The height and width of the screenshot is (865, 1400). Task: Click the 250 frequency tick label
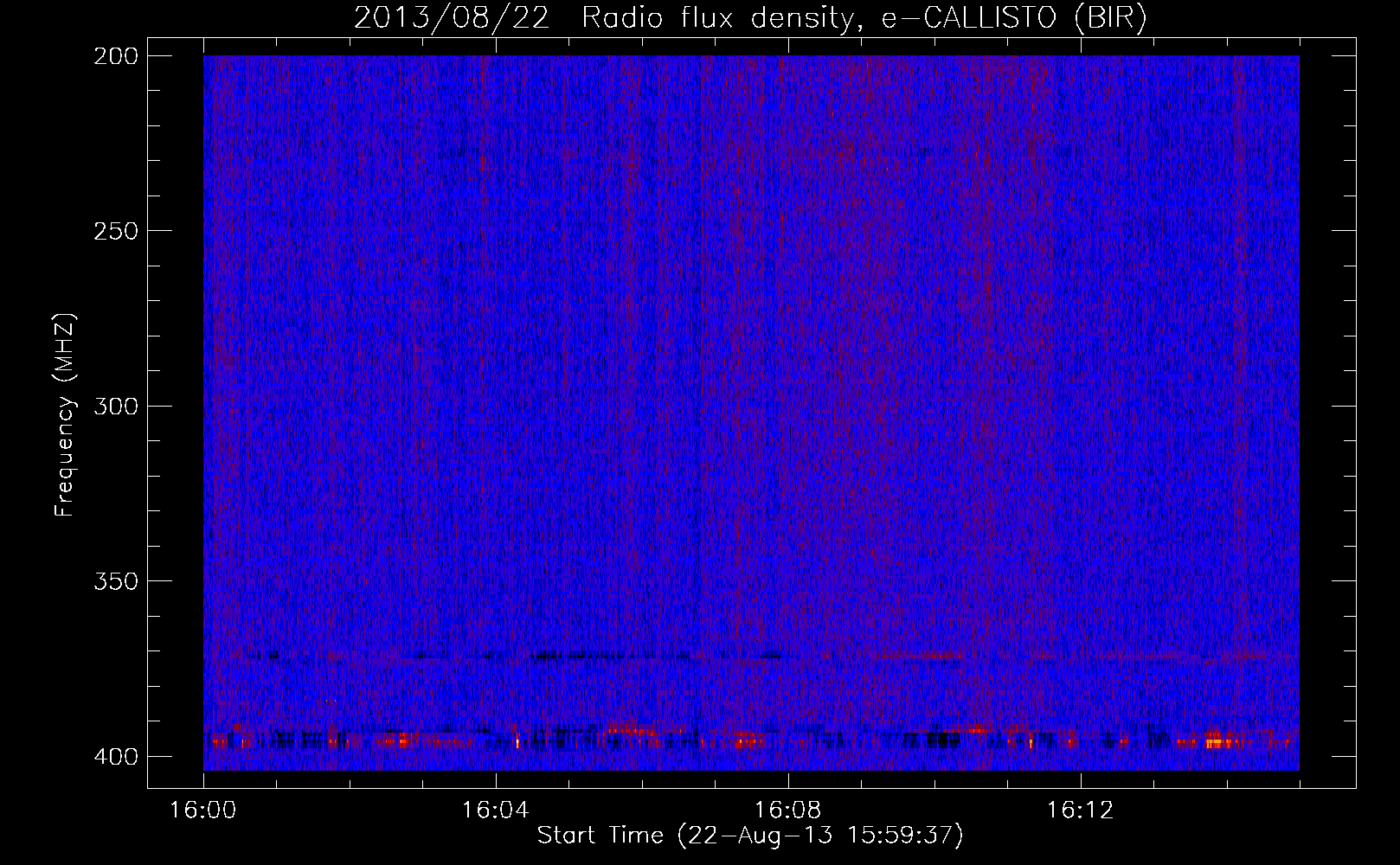pyautogui.click(x=115, y=231)
